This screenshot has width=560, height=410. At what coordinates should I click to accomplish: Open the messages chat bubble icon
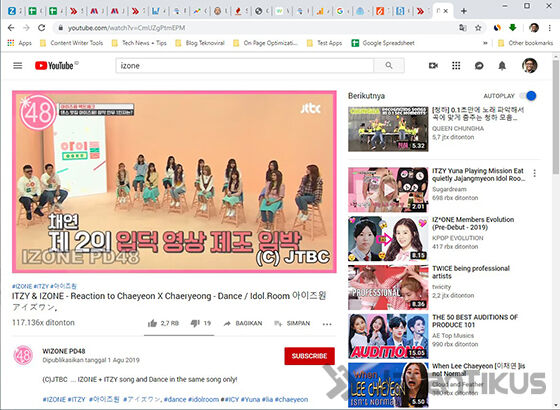479,65
